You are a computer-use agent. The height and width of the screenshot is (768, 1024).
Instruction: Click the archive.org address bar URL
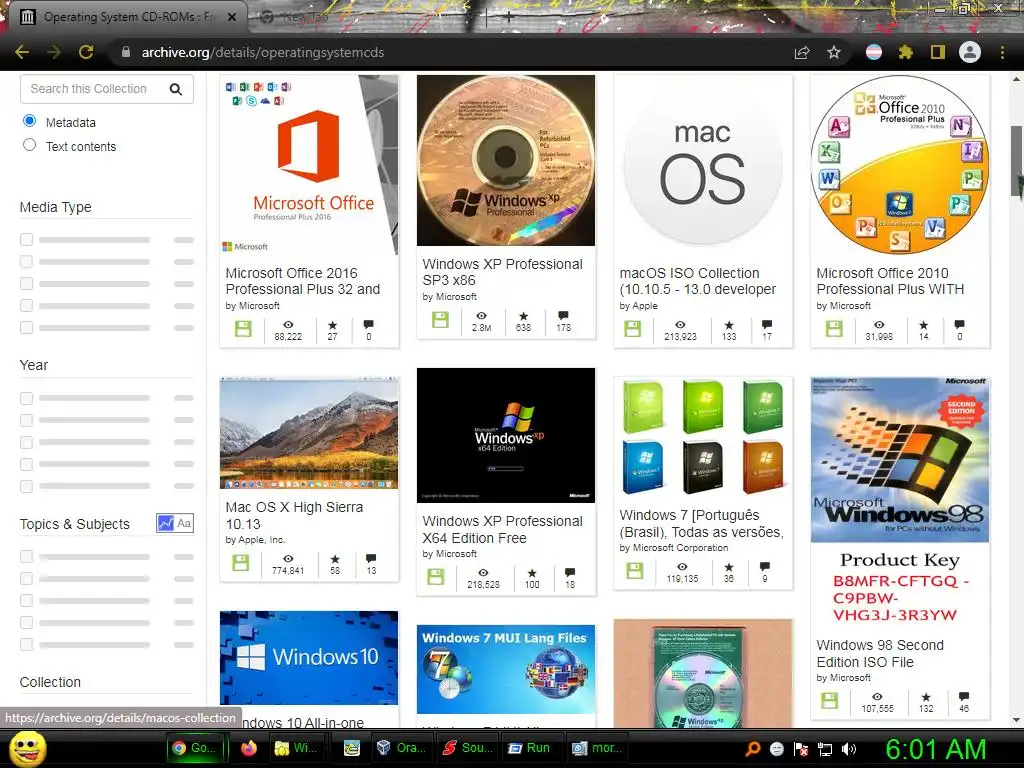pos(263,52)
